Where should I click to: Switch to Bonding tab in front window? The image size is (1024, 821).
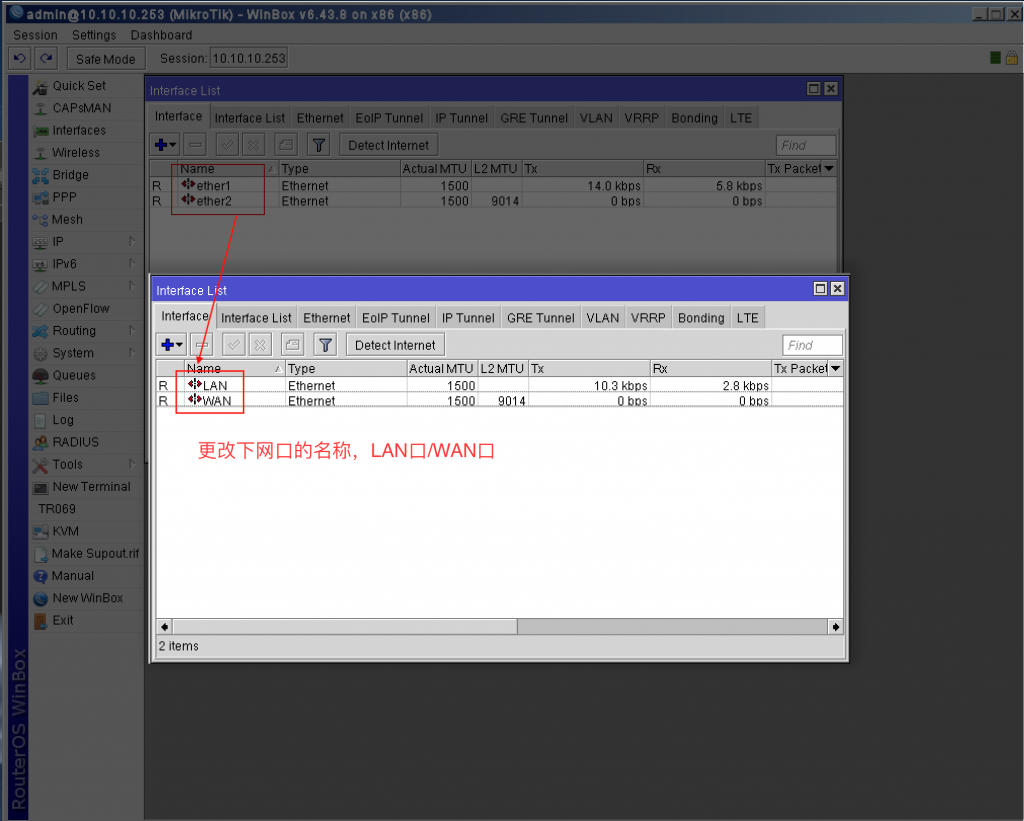(x=701, y=318)
